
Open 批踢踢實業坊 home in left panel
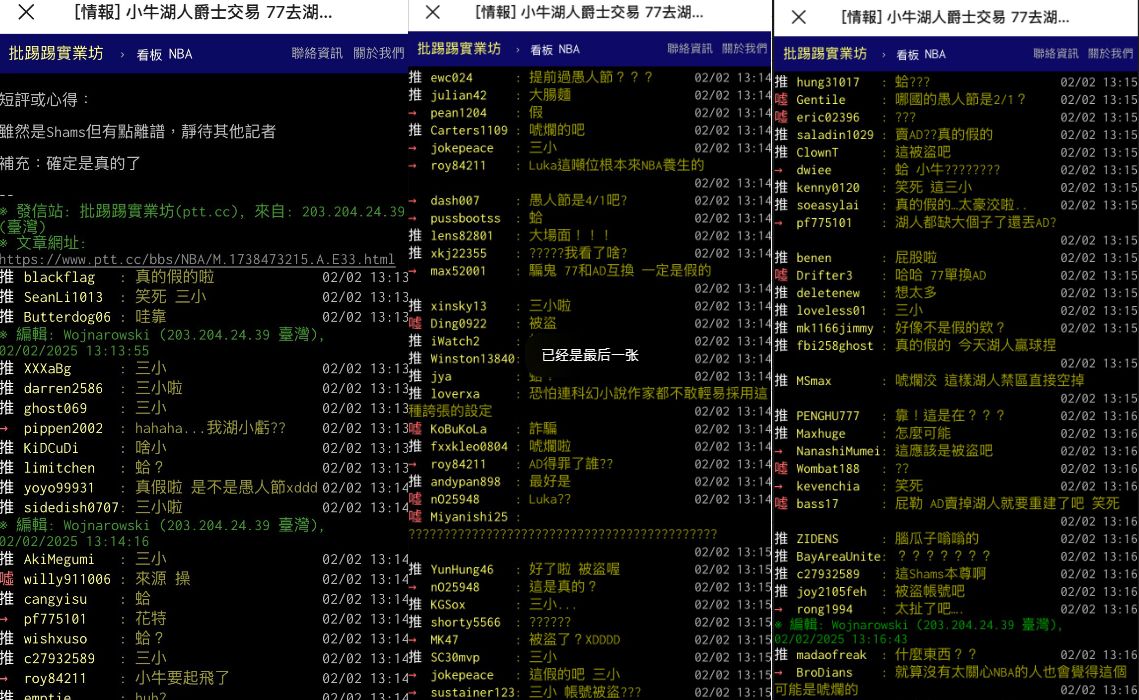coord(55,54)
